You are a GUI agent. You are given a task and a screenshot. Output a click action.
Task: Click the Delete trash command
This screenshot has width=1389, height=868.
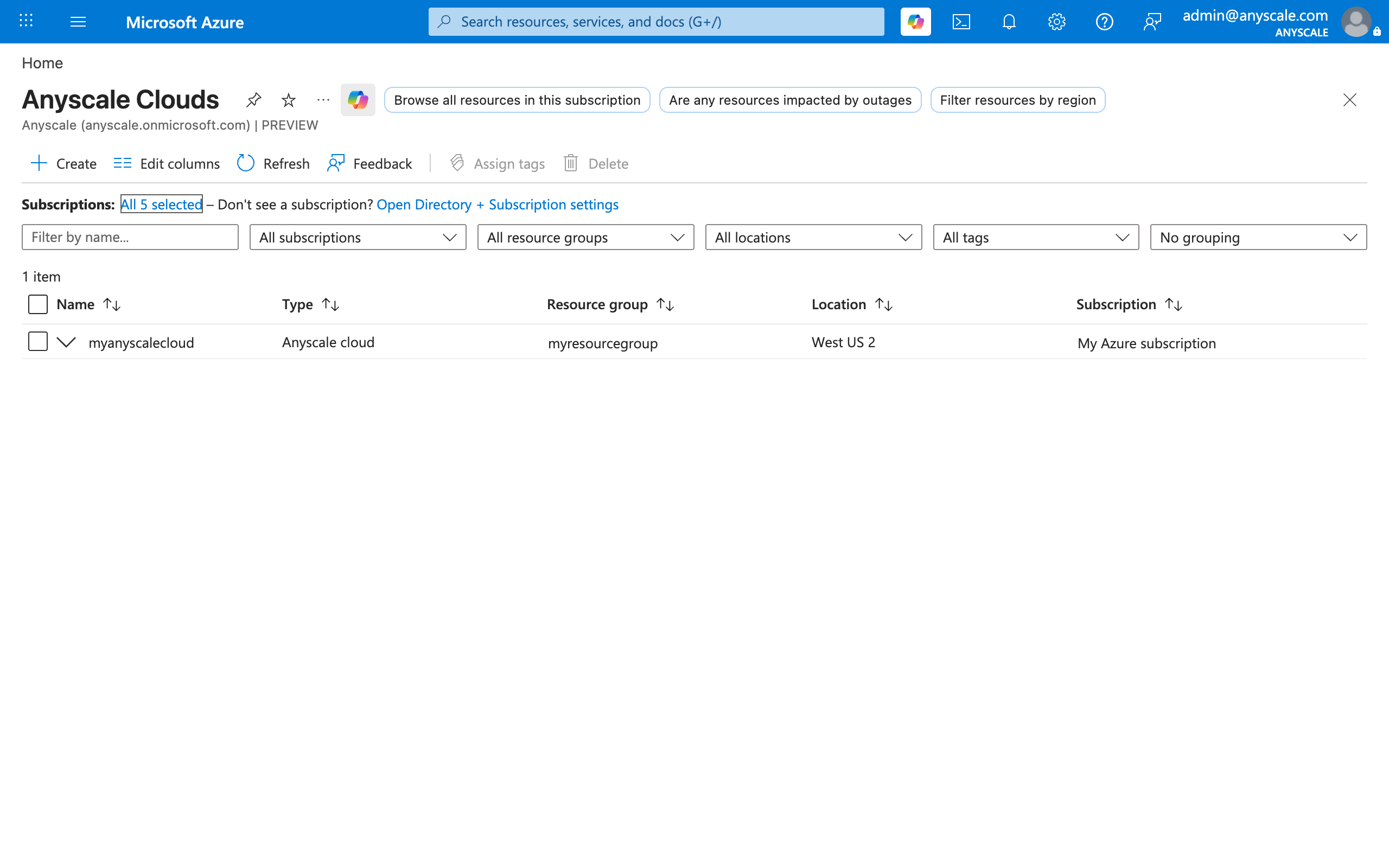click(596, 164)
